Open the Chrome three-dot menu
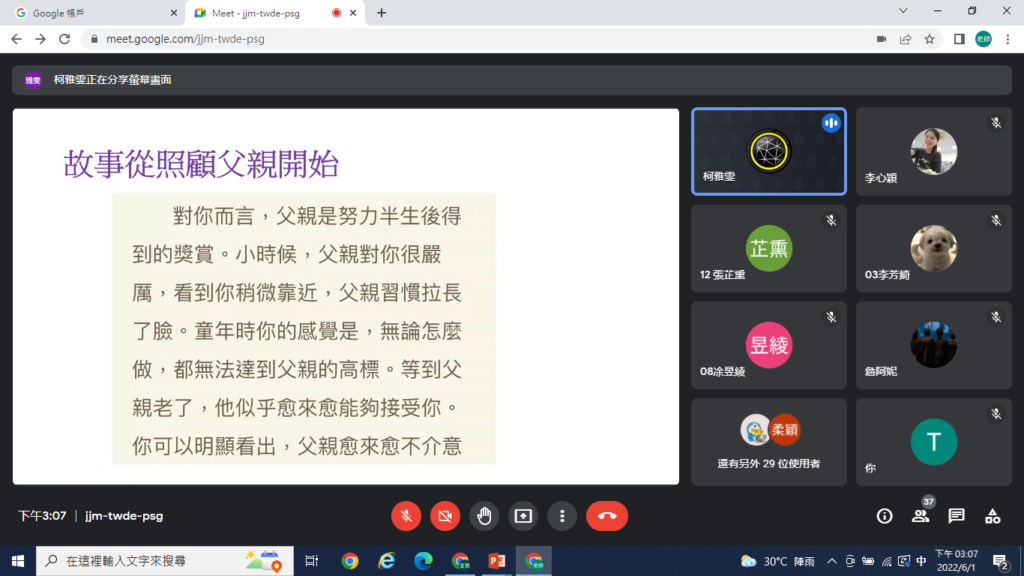Image resolution: width=1024 pixels, height=576 pixels. click(x=1008, y=39)
